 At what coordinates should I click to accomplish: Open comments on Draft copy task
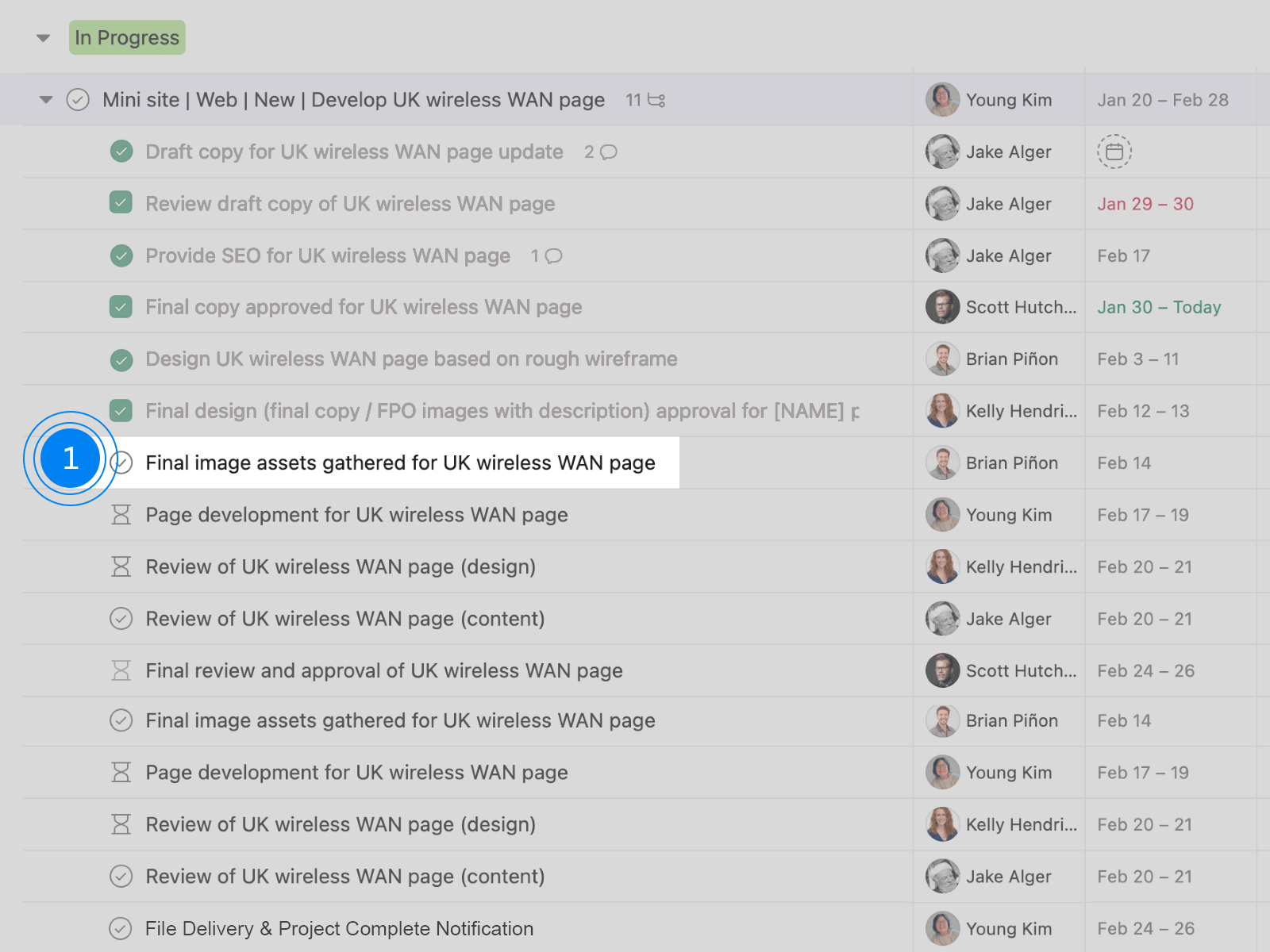(x=608, y=152)
